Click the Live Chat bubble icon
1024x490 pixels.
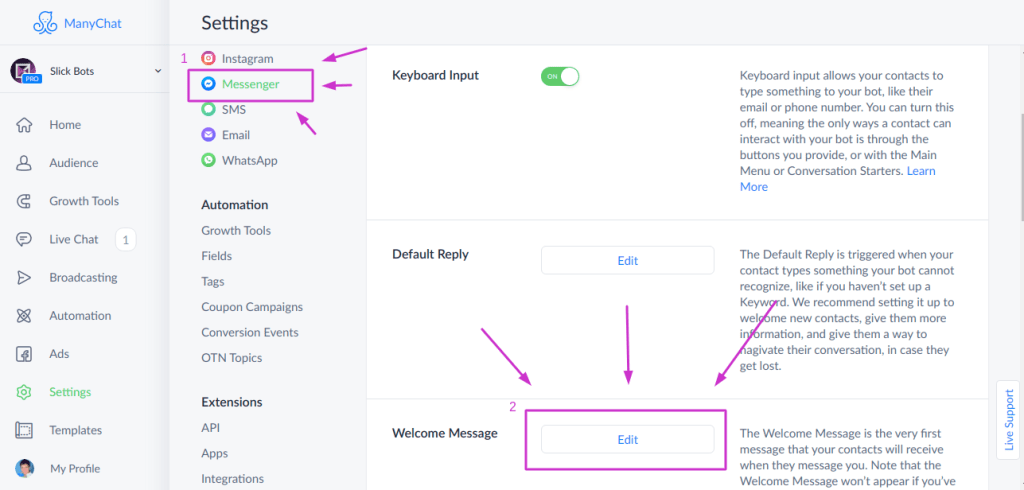tap(24, 240)
